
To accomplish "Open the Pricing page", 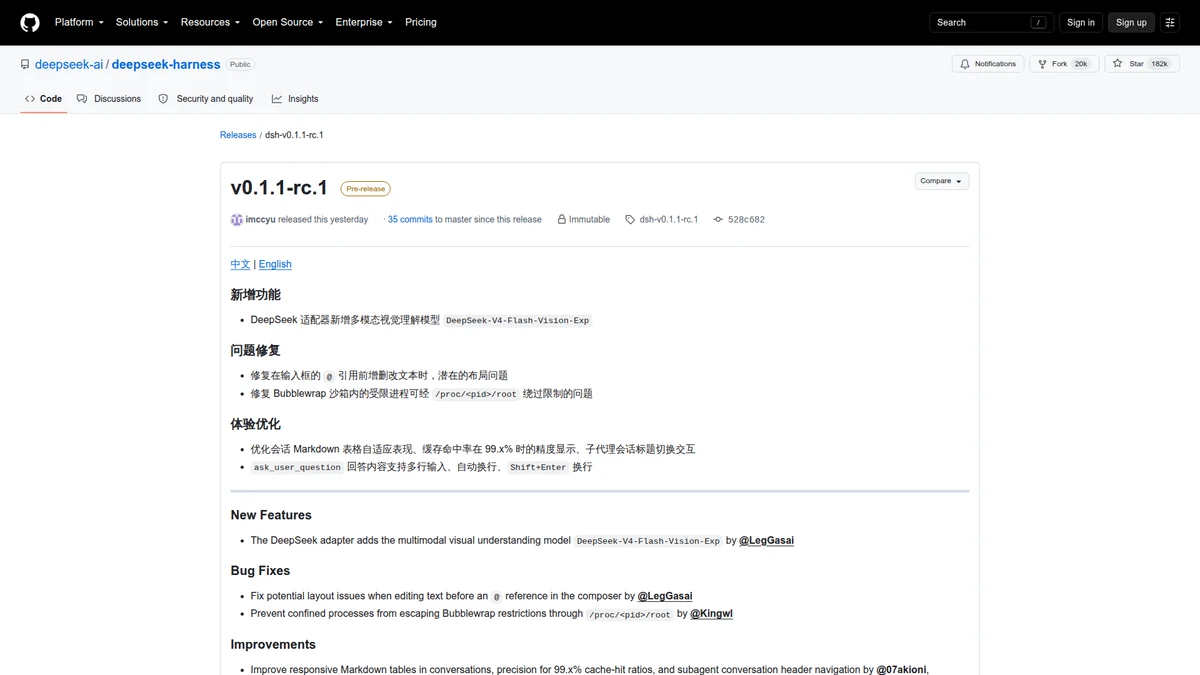I will pyautogui.click(x=421, y=22).
